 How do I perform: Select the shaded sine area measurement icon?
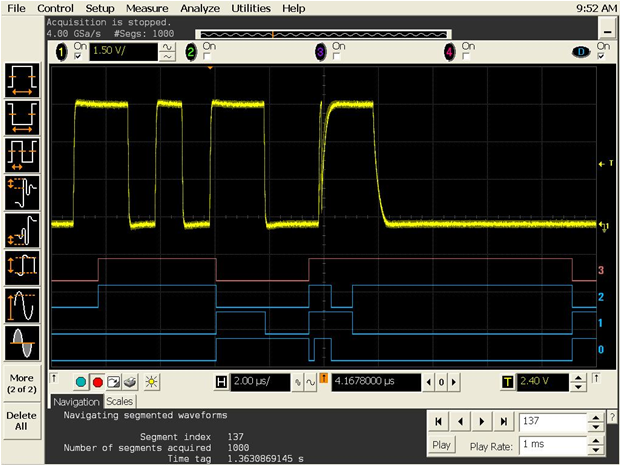(22, 343)
